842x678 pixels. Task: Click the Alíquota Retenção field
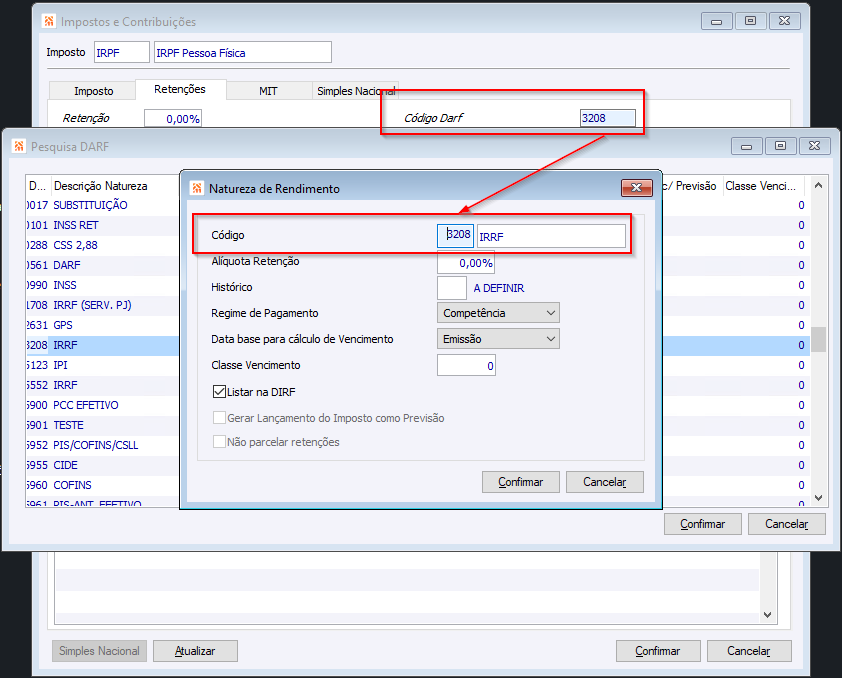pyautogui.click(x=466, y=263)
